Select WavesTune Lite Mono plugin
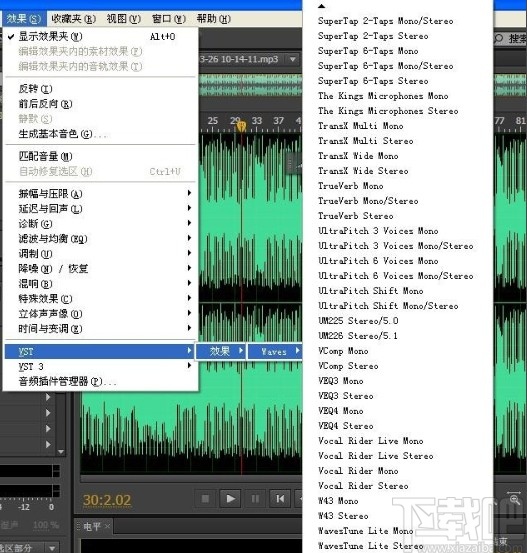 click(x=365, y=531)
